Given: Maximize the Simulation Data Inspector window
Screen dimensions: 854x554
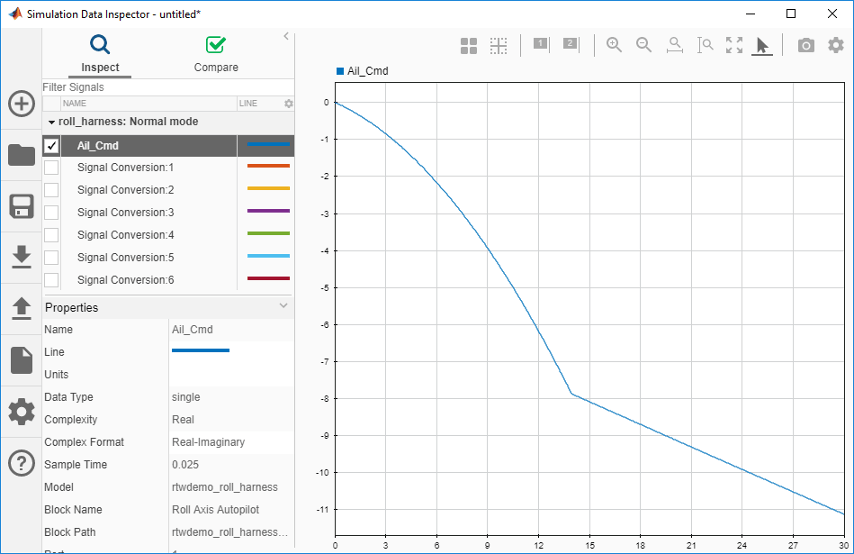Looking at the screenshot, I should click(x=791, y=14).
